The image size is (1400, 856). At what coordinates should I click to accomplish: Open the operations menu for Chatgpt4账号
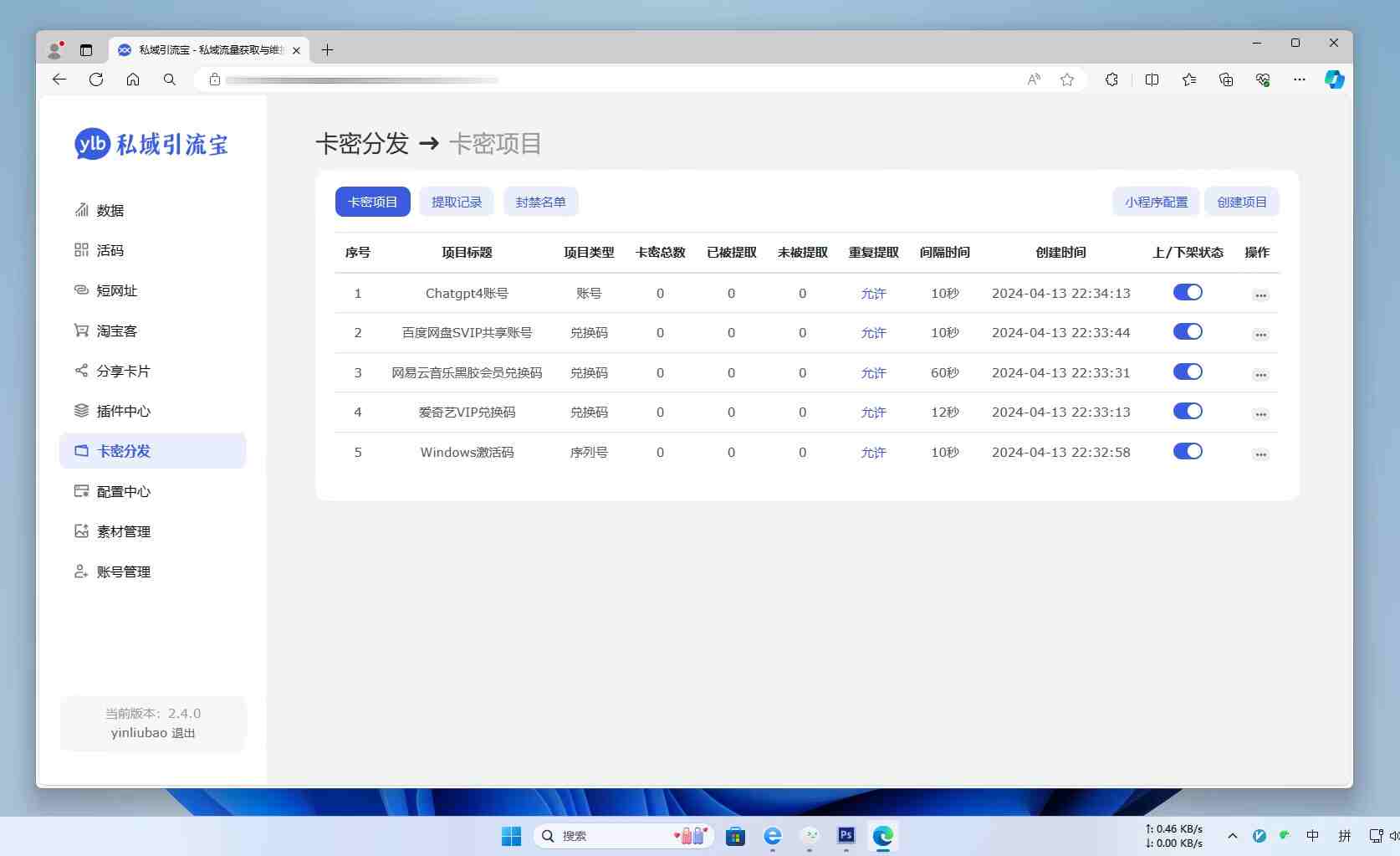pos(1260,295)
